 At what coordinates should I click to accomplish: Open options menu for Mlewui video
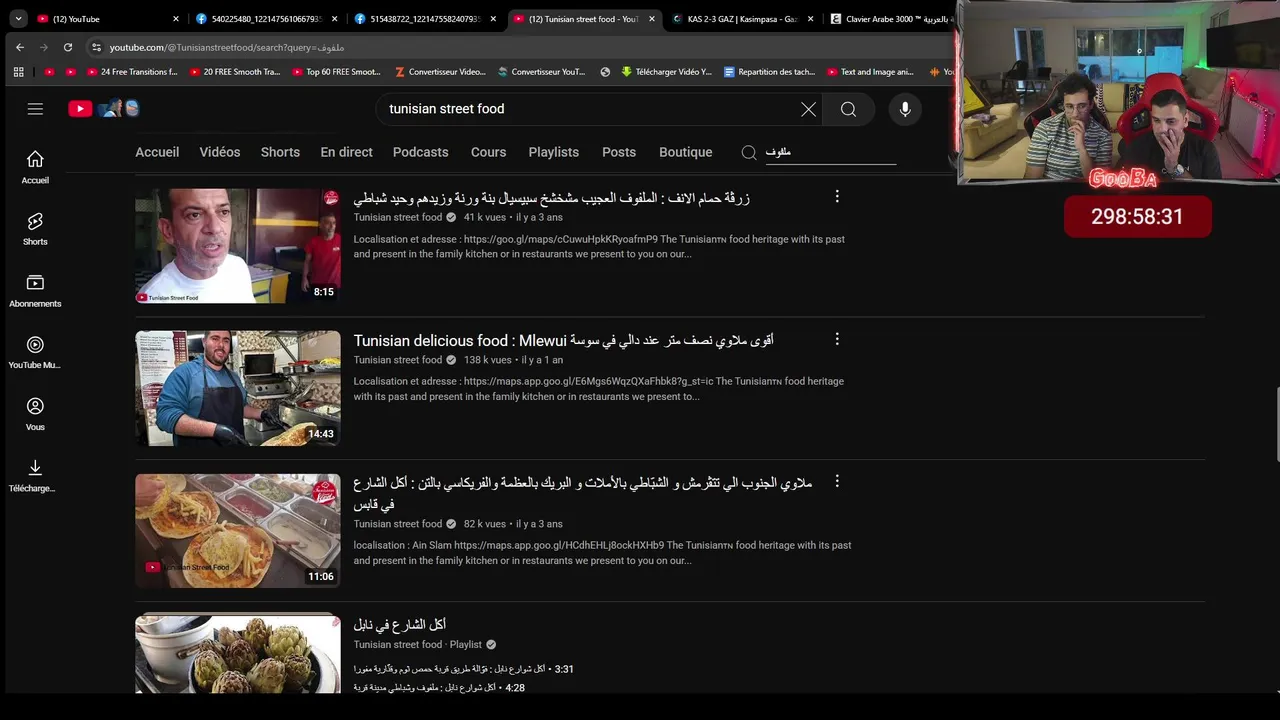tap(837, 339)
